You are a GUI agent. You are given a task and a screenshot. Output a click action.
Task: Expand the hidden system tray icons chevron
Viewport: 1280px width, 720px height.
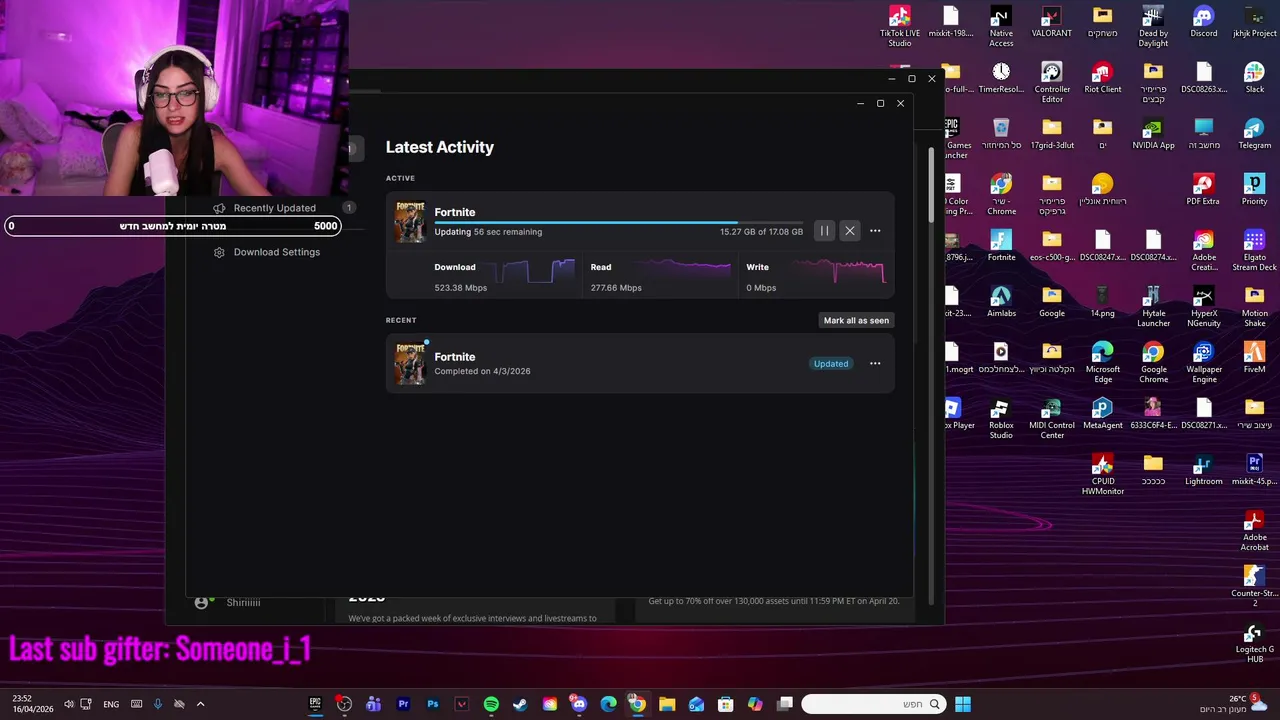point(200,704)
